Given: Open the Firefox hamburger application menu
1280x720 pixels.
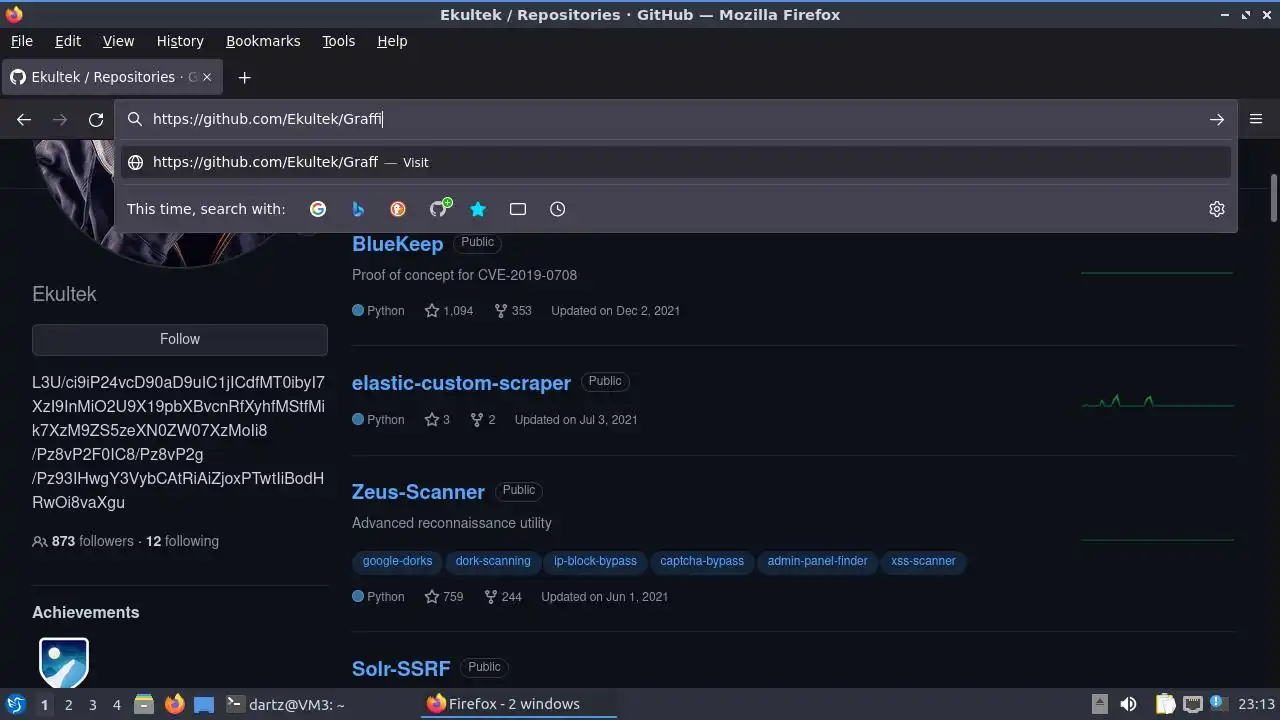Looking at the screenshot, I should click(1256, 119).
